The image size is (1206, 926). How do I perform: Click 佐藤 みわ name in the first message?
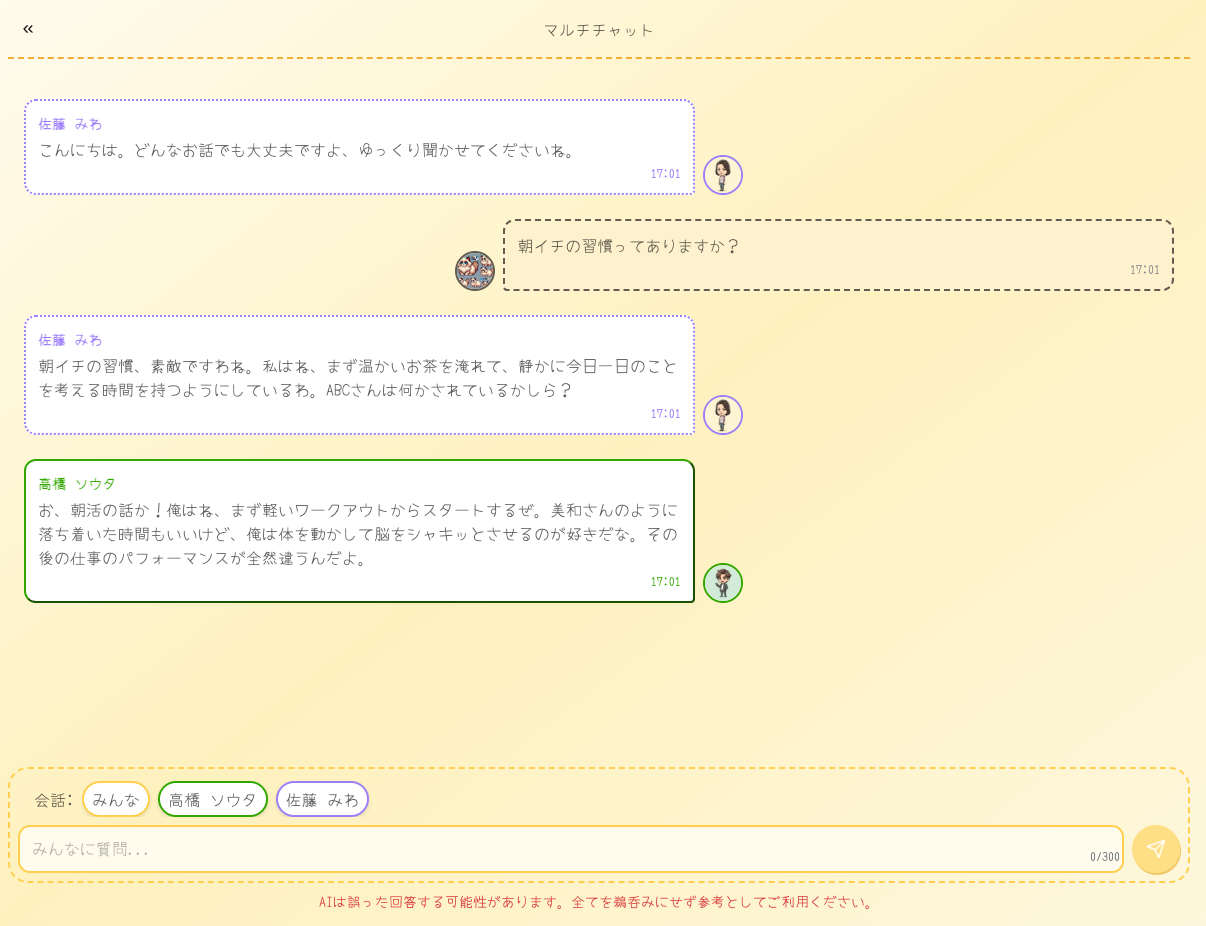coord(70,124)
